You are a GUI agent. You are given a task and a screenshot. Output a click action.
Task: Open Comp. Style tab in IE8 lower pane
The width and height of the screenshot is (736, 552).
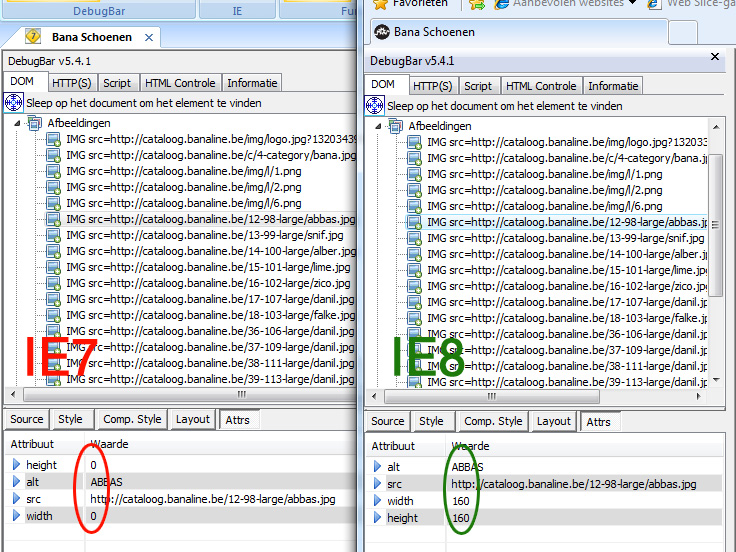coord(493,422)
